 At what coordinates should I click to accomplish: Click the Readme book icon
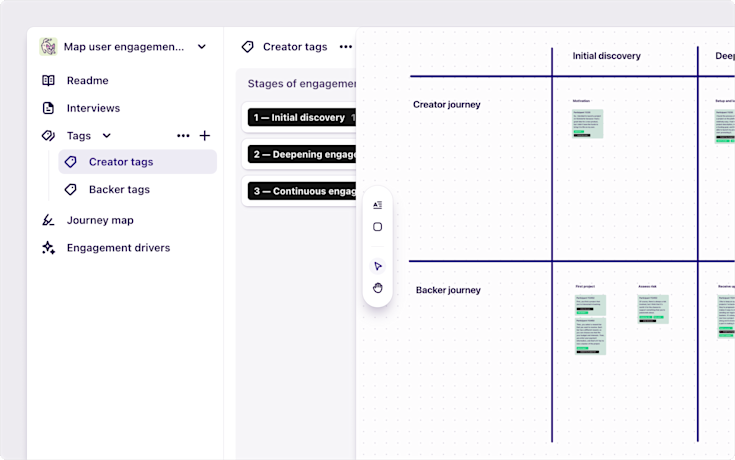(48, 81)
